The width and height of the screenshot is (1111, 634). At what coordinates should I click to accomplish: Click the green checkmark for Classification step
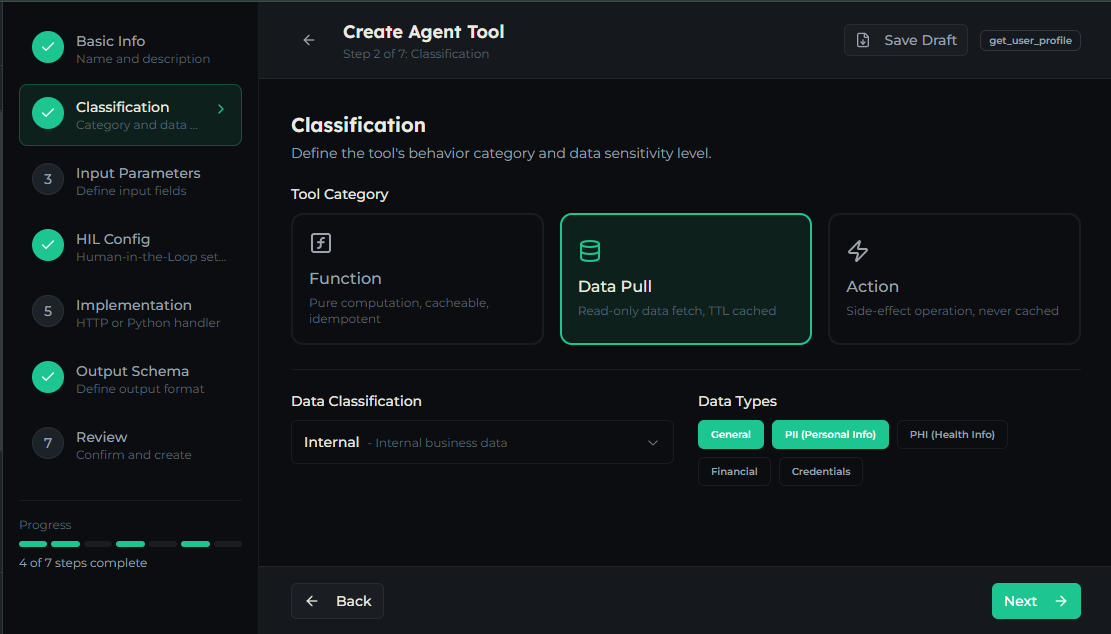click(x=48, y=113)
